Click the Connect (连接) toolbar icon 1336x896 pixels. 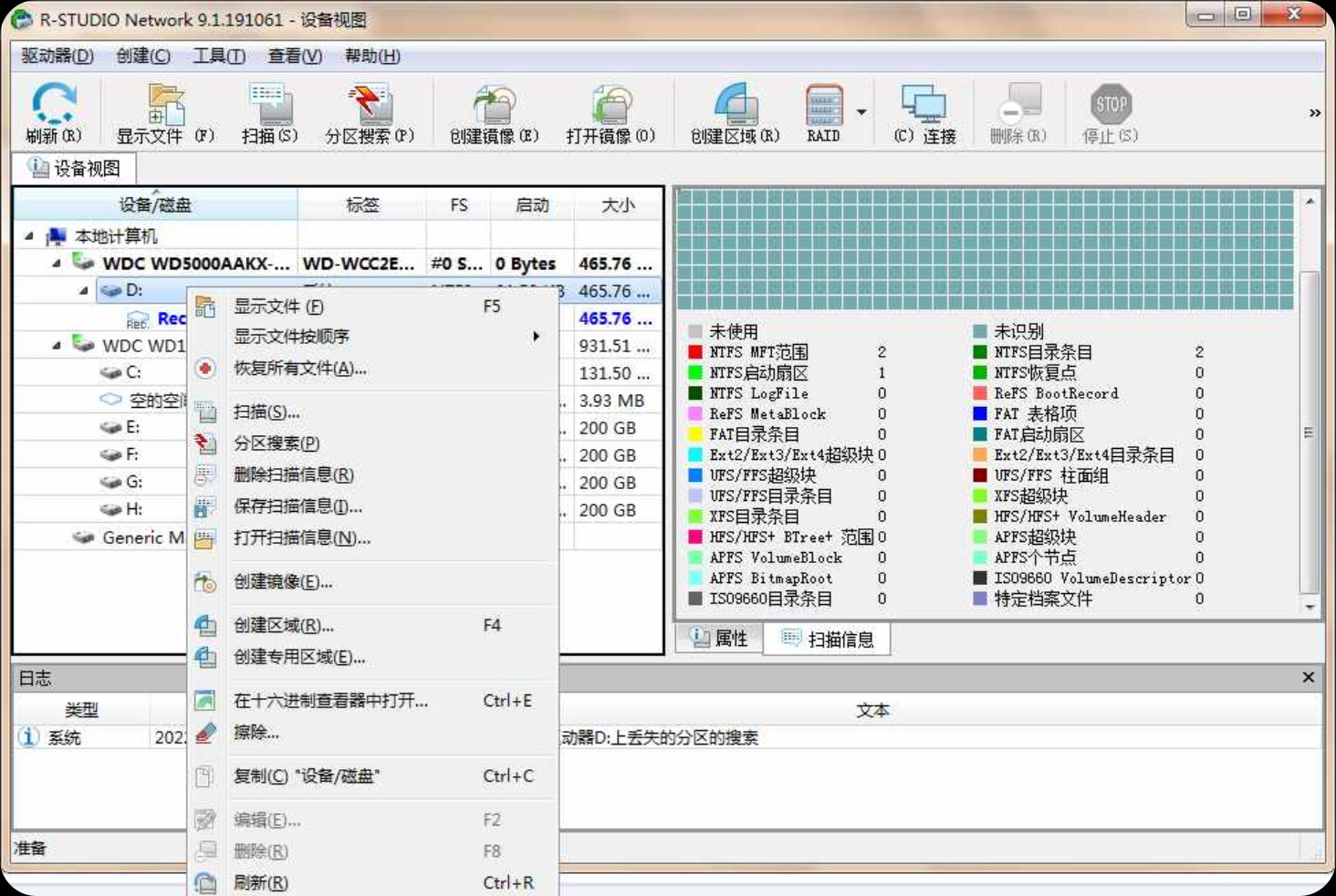pos(924,112)
